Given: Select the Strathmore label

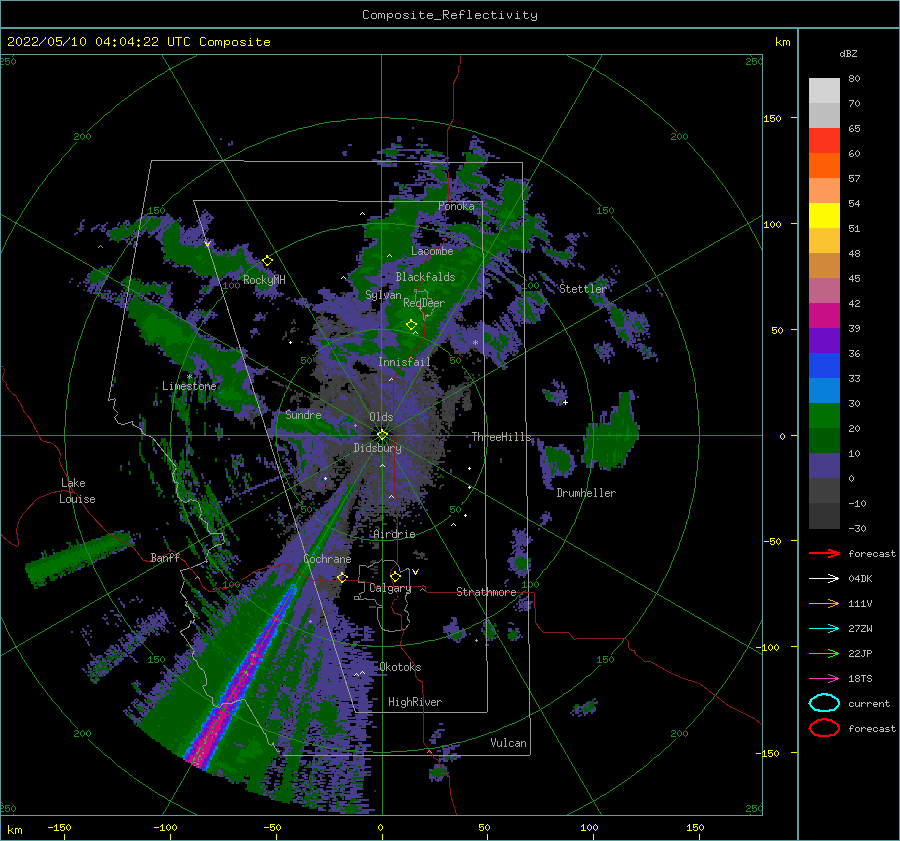Looking at the screenshot, I should pyautogui.click(x=486, y=592).
